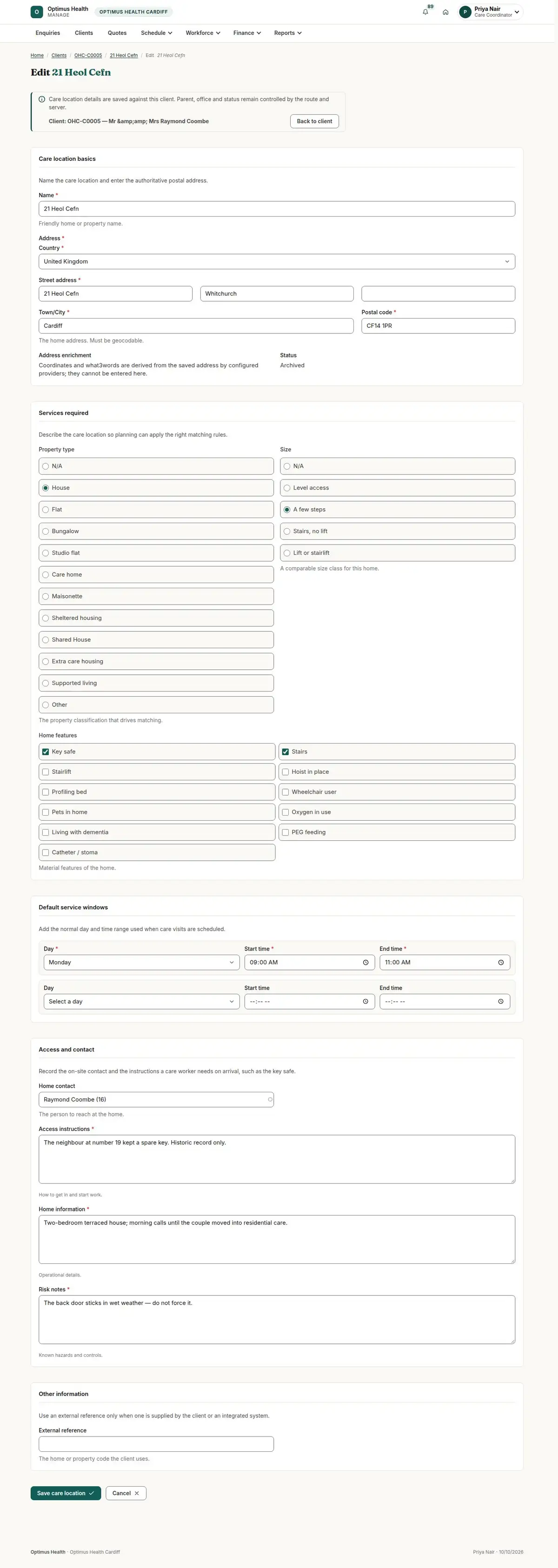Image resolution: width=558 pixels, height=1568 pixels.
Task: Click the Town/City field containing Cardiff
Action: (196, 326)
